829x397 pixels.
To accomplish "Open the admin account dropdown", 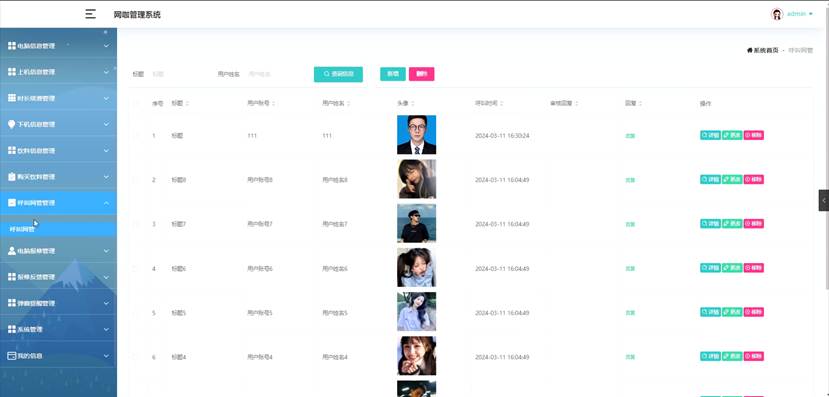I will [799, 14].
